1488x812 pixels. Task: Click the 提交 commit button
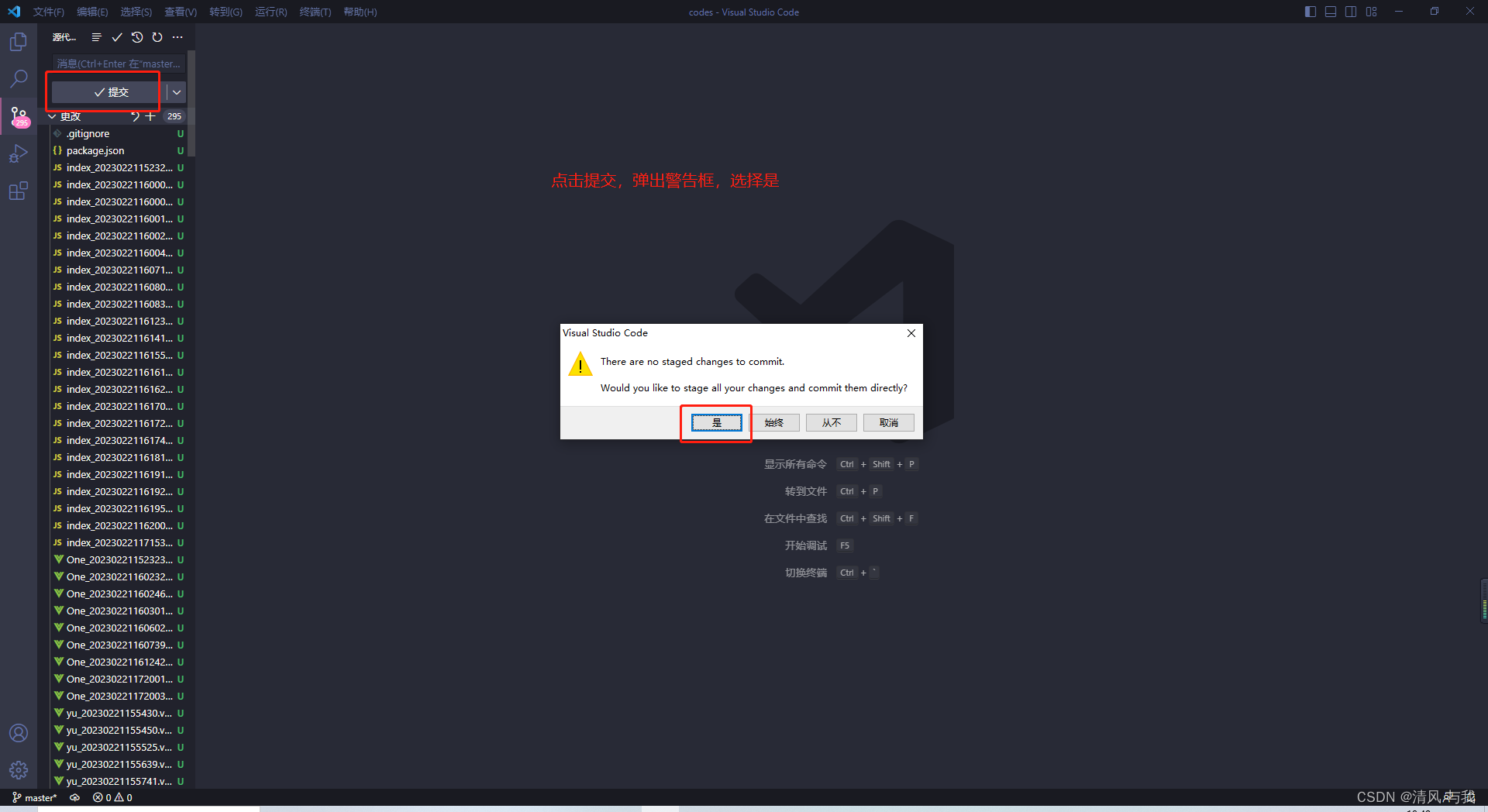[109, 92]
